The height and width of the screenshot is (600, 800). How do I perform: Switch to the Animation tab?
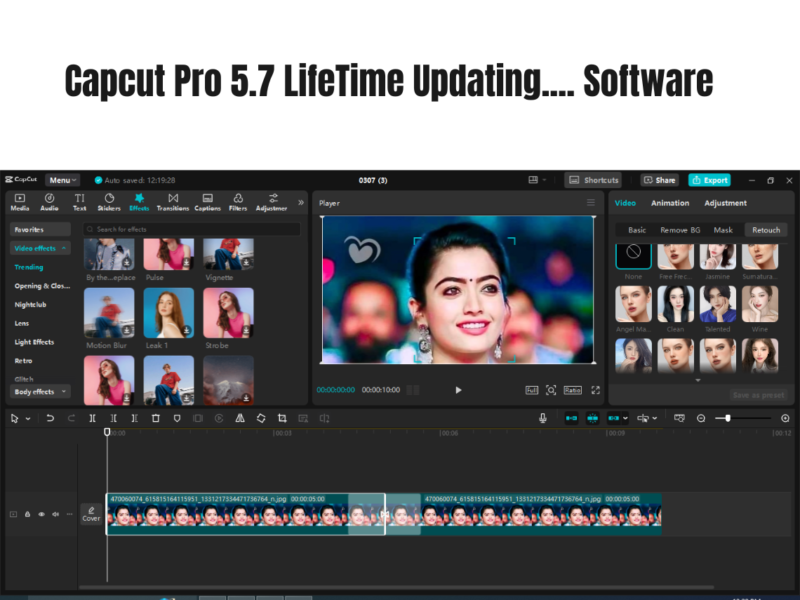point(670,203)
